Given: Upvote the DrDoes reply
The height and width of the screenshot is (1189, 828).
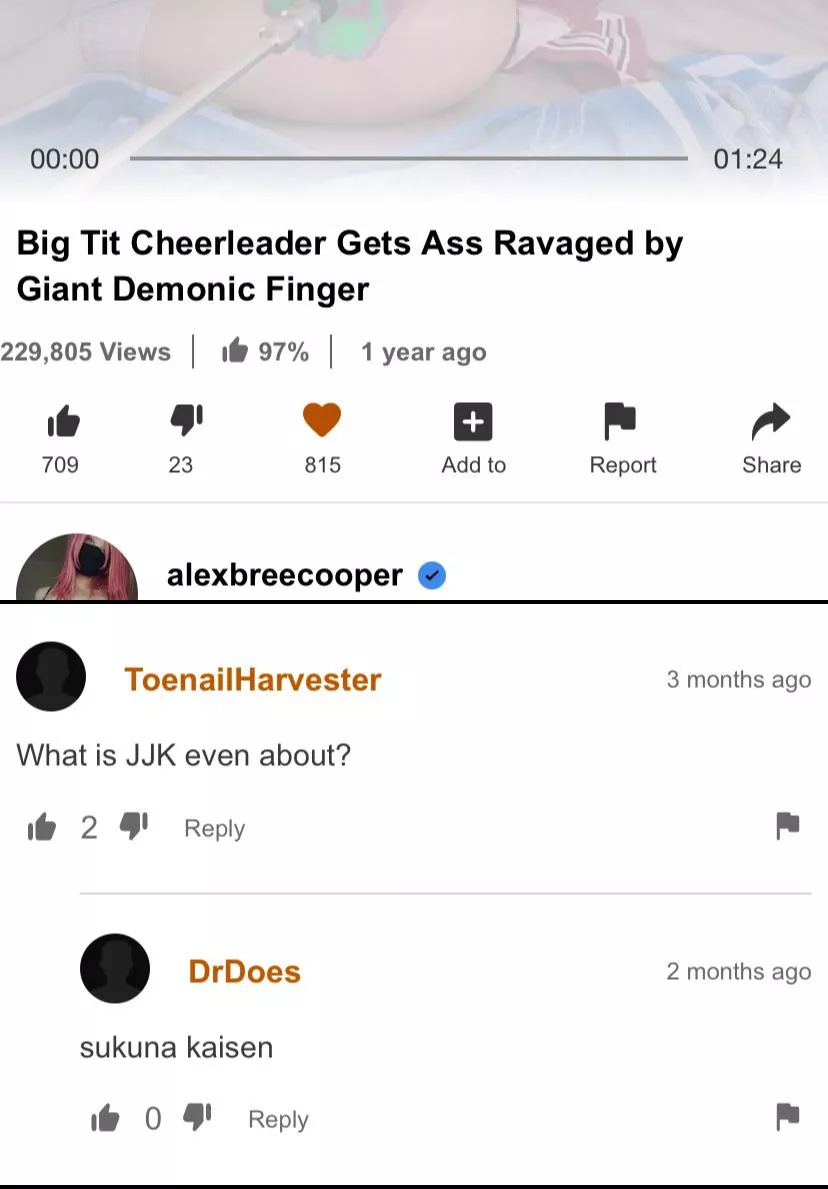Looking at the screenshot, I should (105, 1118).
